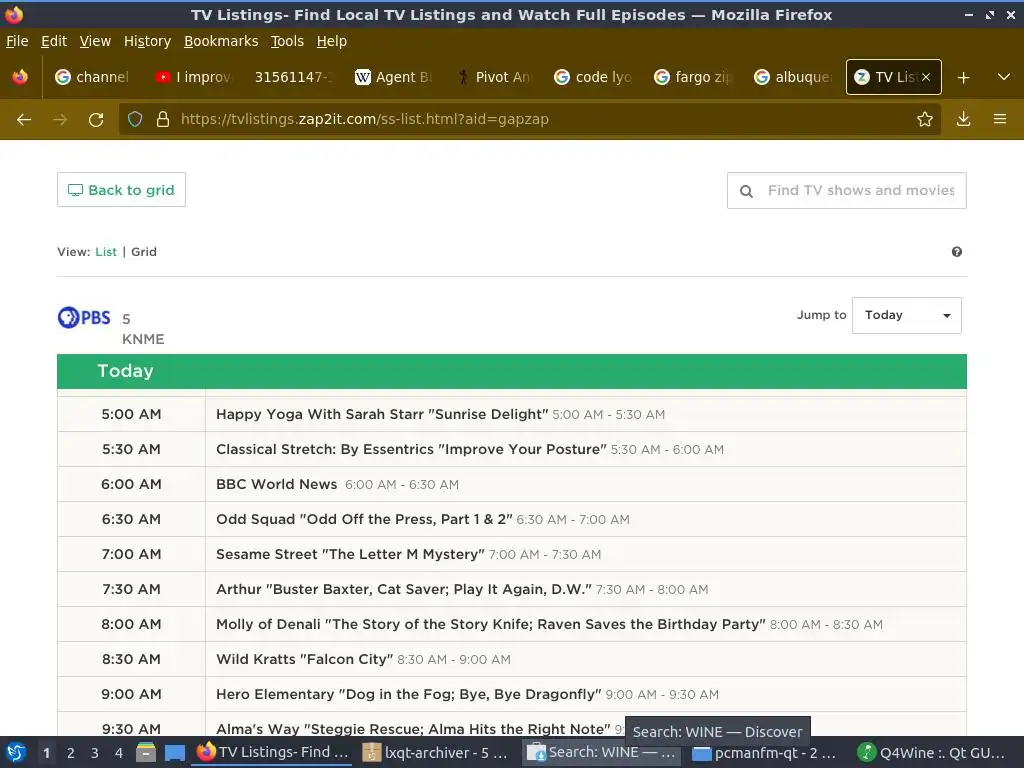Open the Bookmarks menu
1024x768 pixels.
coord(221,41)
